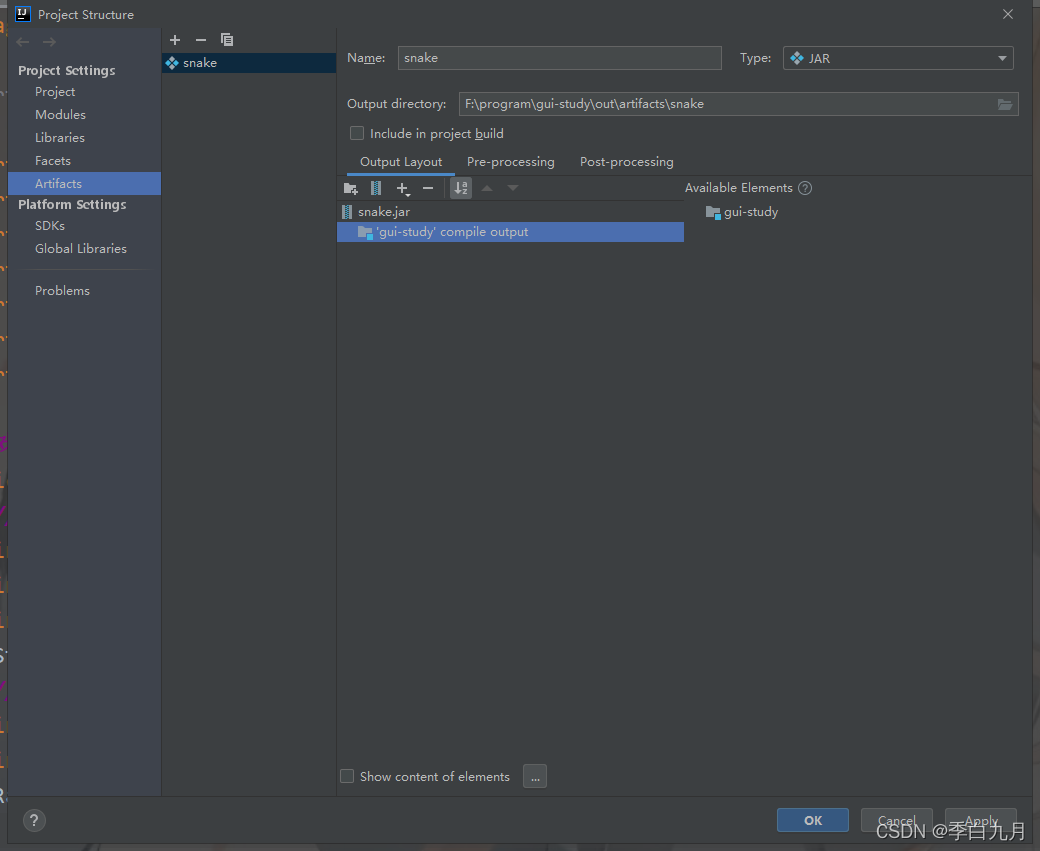
Task: Select gui-study in Available Elements
Action: point(750,212)
